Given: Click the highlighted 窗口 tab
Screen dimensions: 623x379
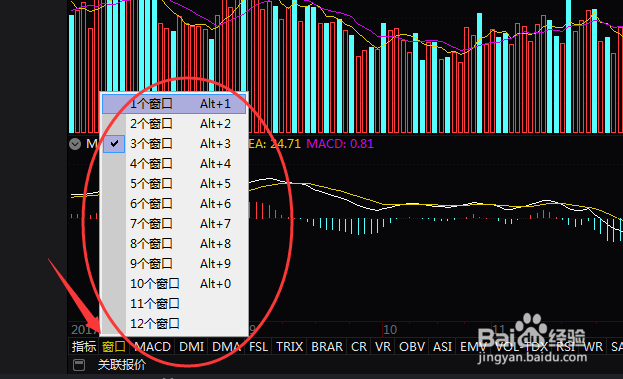Looking at the screenshot, I should click(x=114, y=347).
